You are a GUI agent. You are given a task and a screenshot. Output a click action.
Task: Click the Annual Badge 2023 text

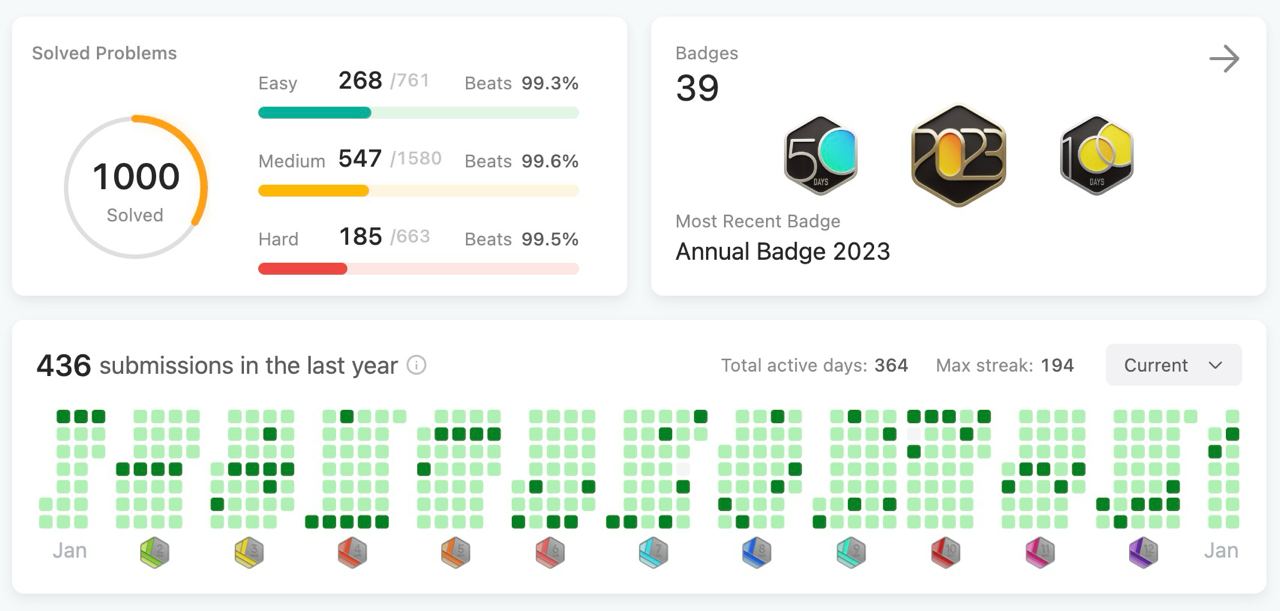pyautogui.click(x=783, y=251)
